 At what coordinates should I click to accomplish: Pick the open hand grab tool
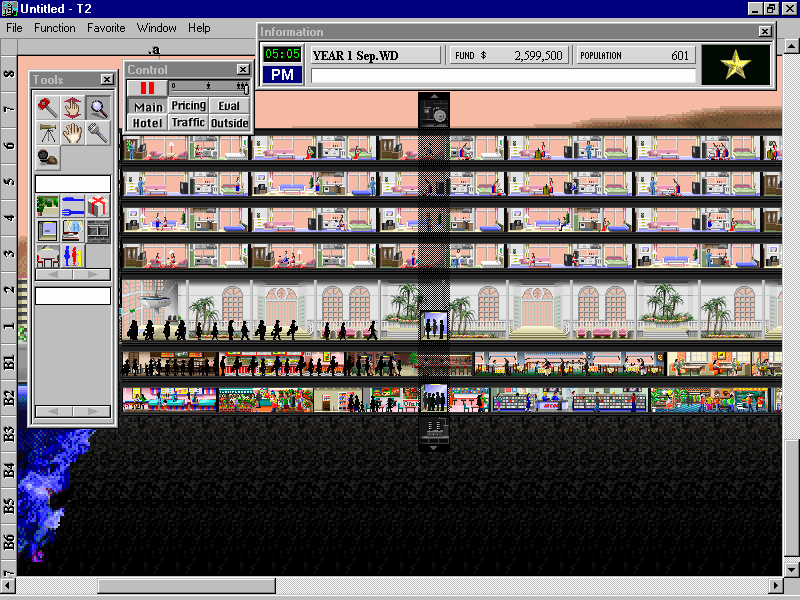click(x=72, y=132)
